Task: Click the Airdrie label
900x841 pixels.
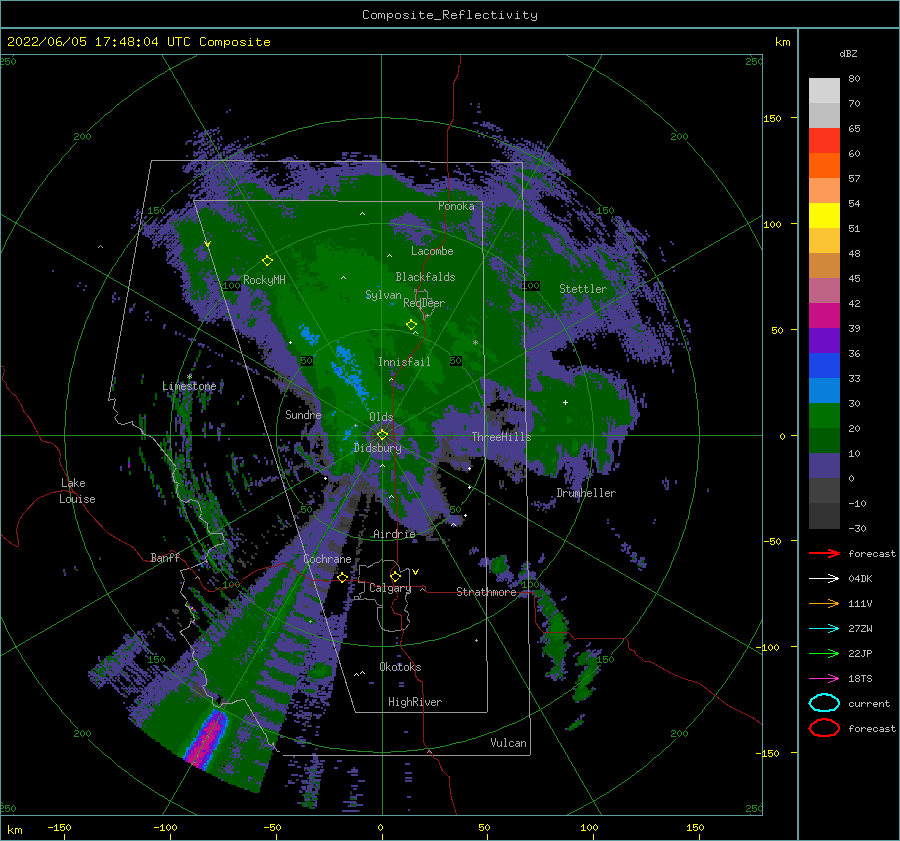Action: pyautogui.click(x=394, y=534)
